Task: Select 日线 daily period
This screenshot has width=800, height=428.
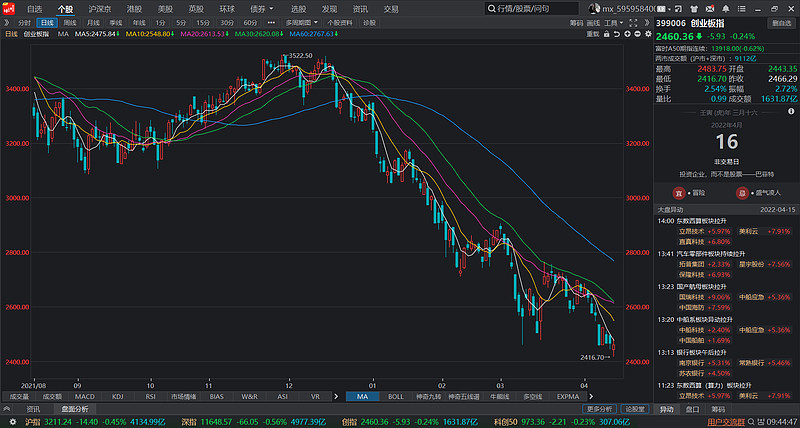Action: pos(47,23)
